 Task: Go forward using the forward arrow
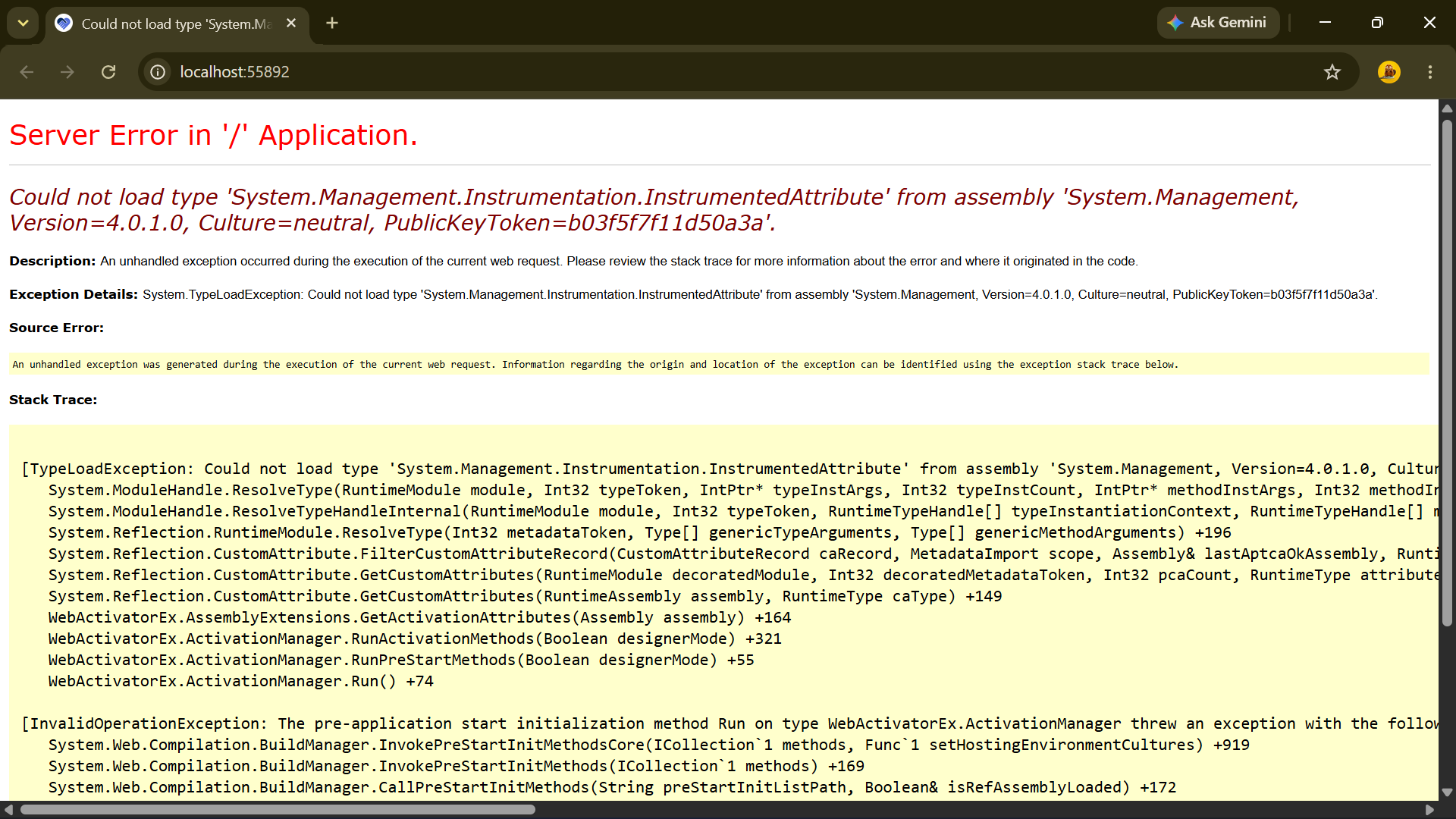click(67, 72)
